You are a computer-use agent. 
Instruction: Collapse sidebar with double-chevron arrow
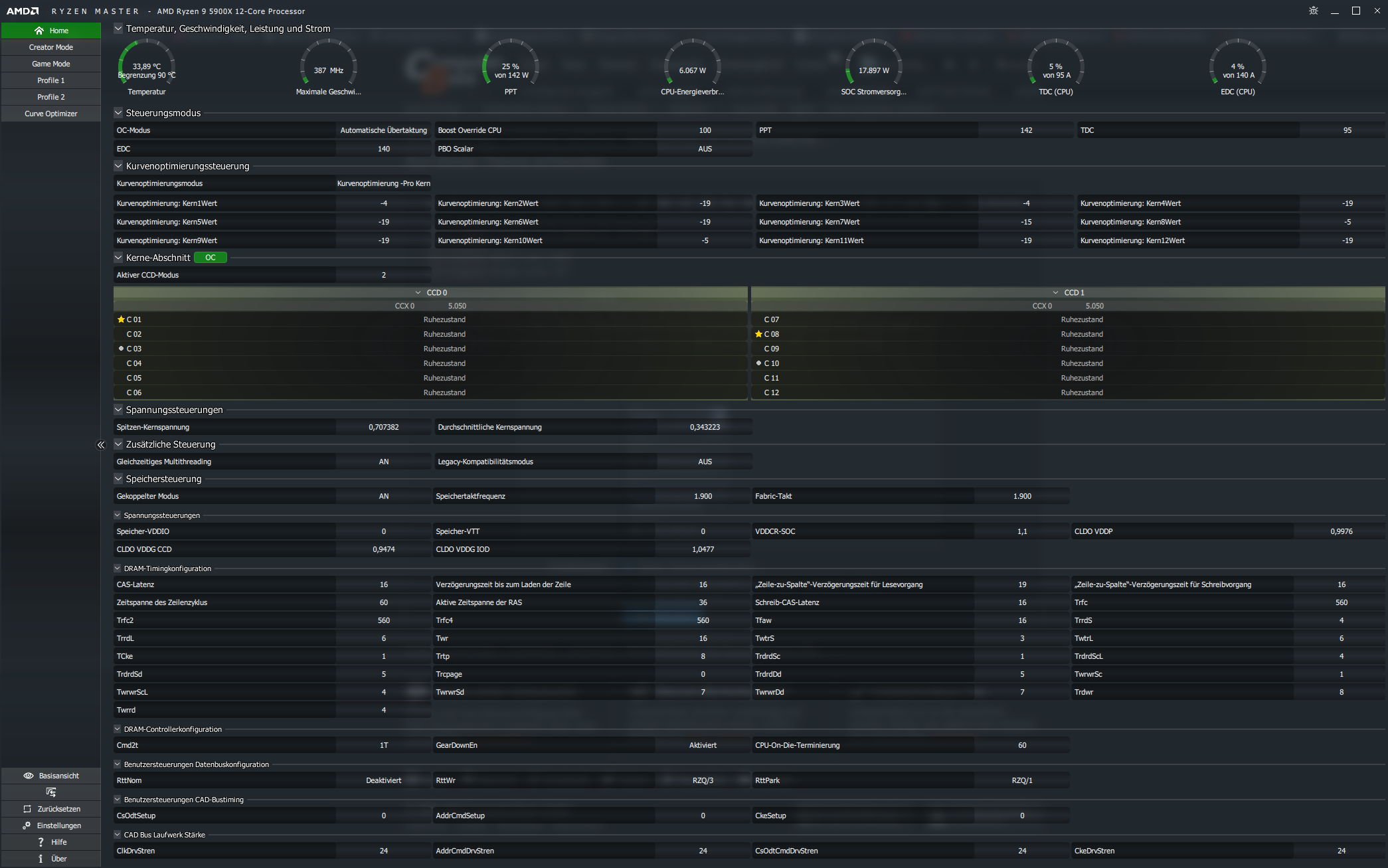click(101, 445)
